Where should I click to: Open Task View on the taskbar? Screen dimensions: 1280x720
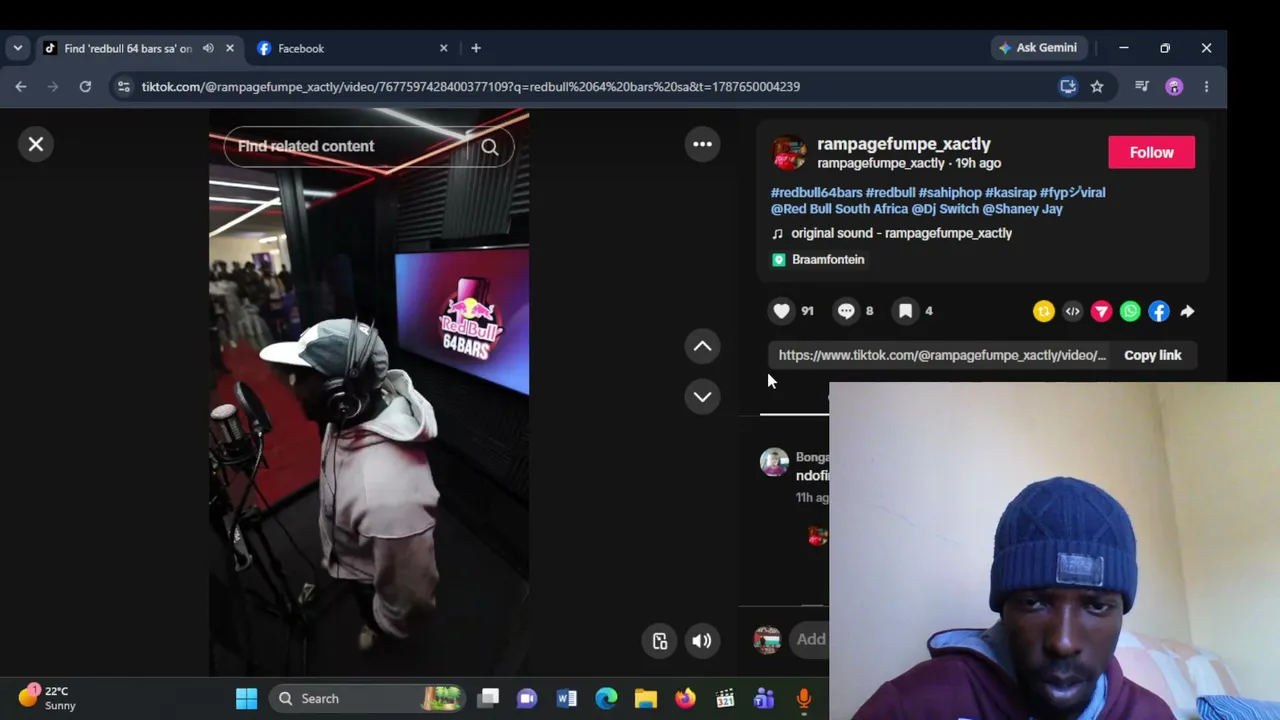(x=488, y=698)
